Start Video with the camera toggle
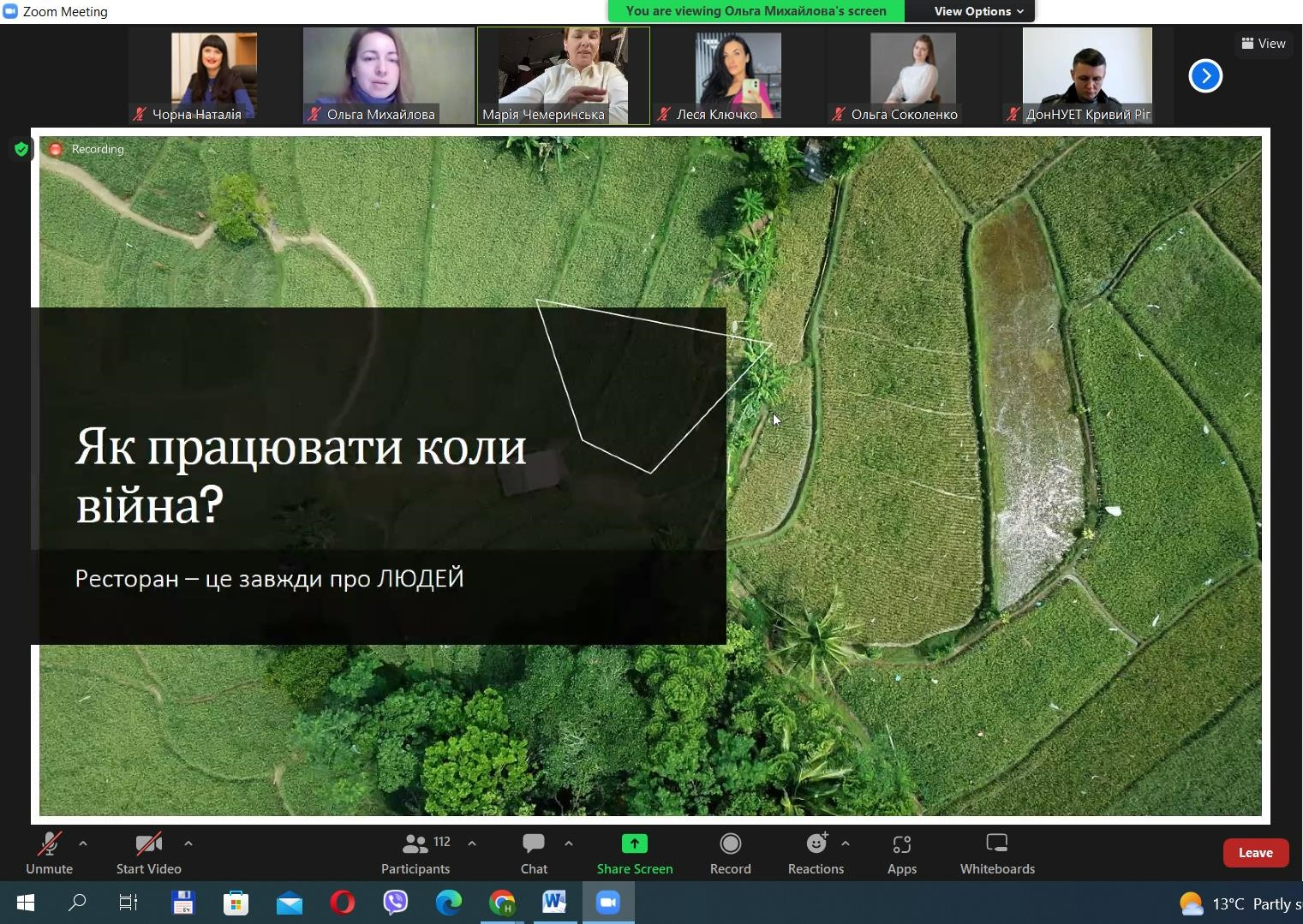 [149, 853]
